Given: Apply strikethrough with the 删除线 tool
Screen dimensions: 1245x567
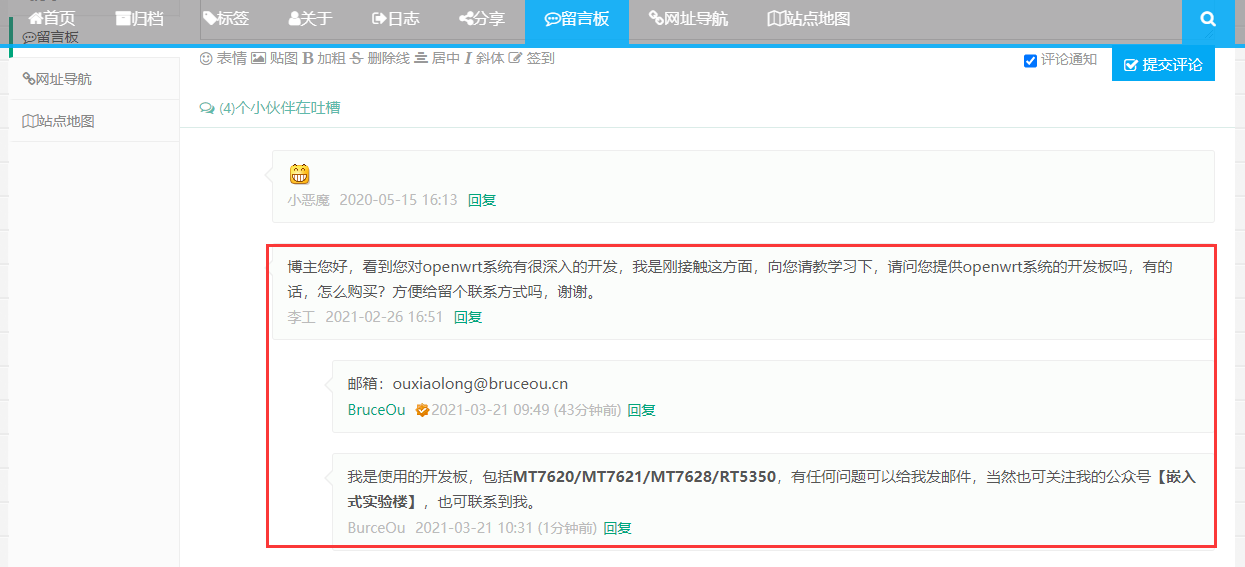Looking at the screenshot, I should (380, 58).
